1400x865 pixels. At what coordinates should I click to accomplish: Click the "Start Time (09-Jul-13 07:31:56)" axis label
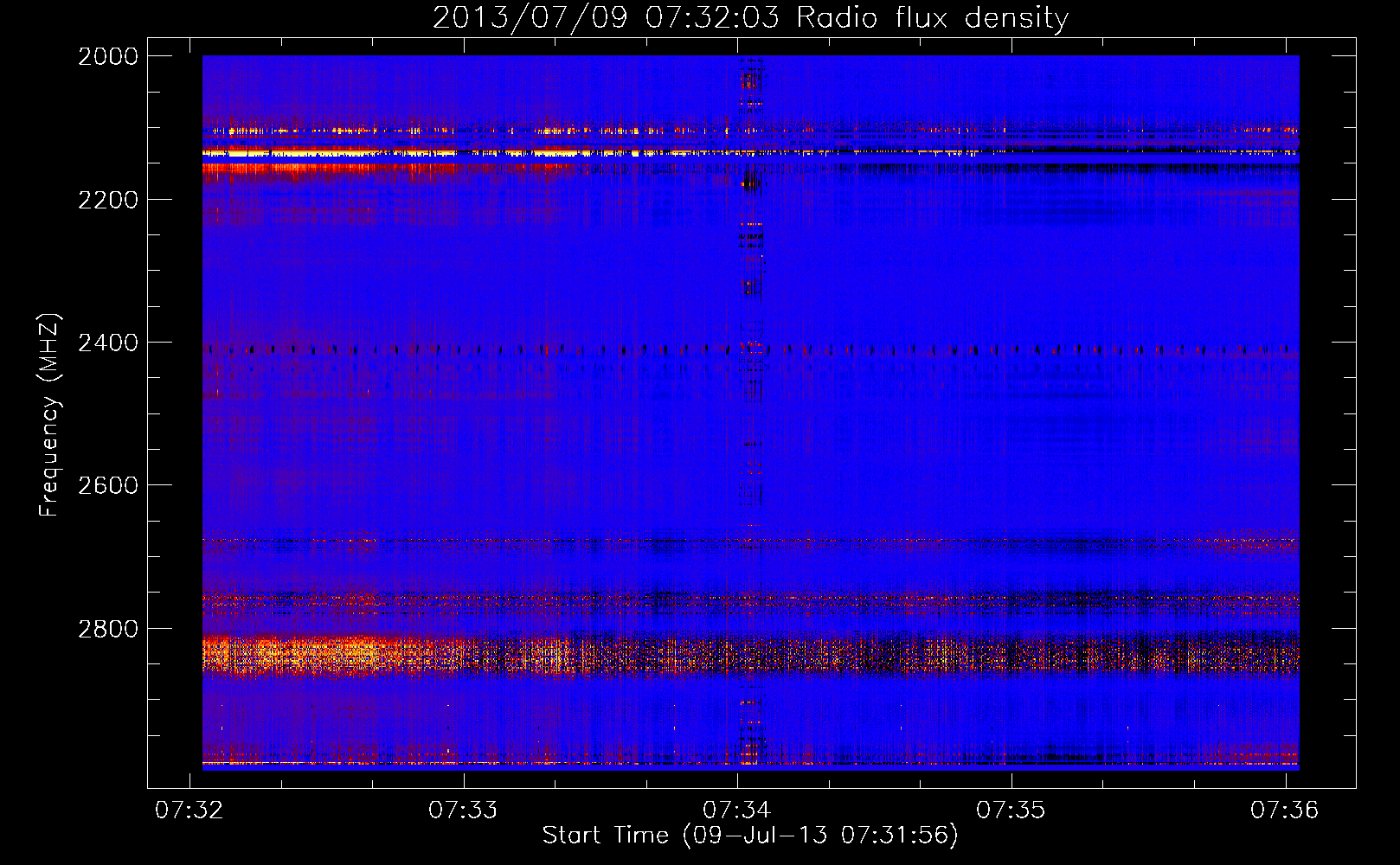click(x=750, y=836)
